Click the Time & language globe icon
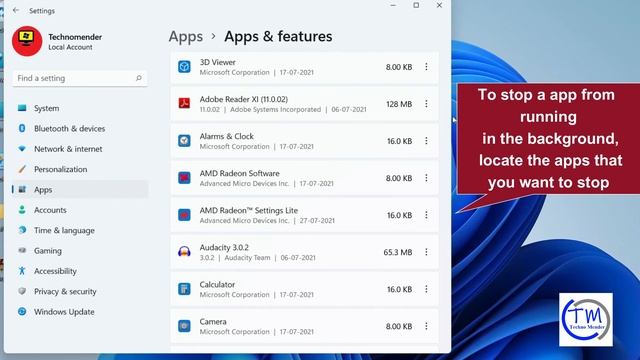640x360 pixels. tap(22, 230)
